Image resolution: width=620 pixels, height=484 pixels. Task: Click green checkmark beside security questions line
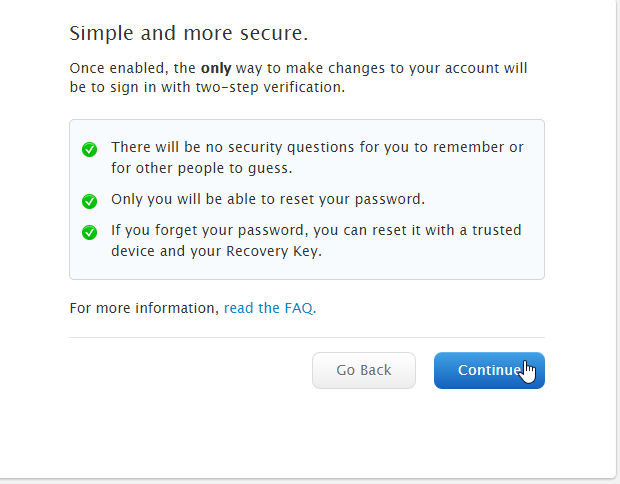click(89, 149)
